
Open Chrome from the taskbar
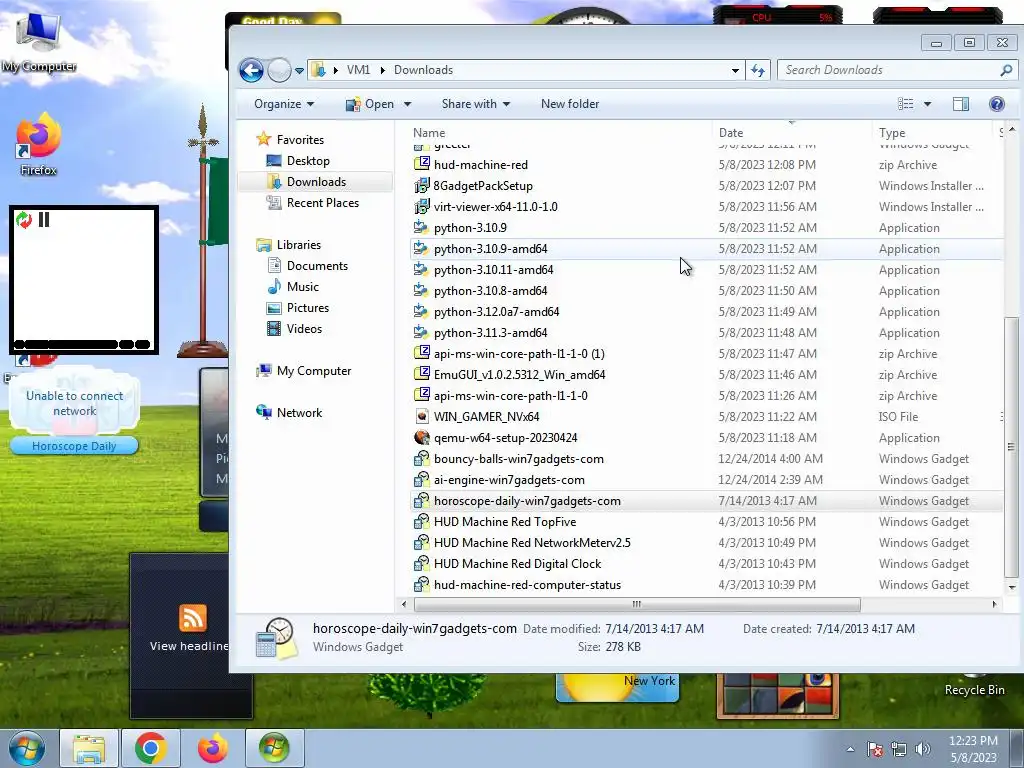coord(150,748)
